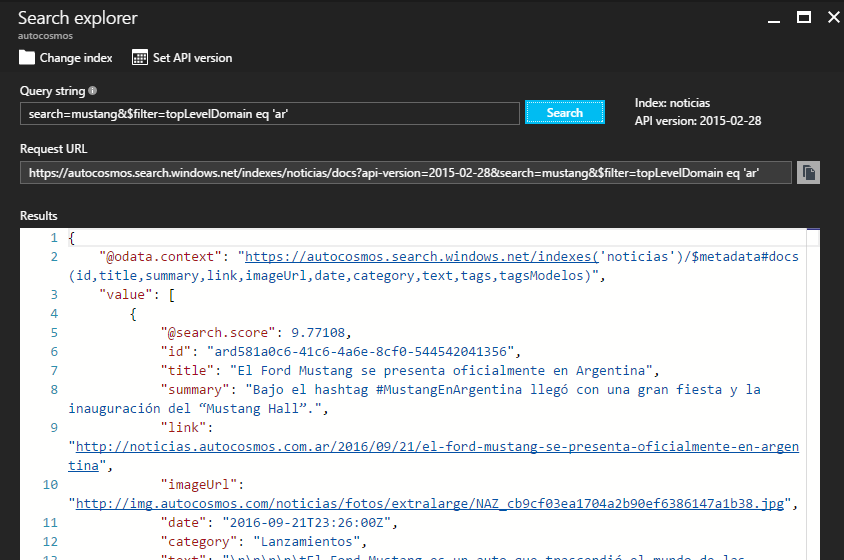Viewport: 844px width, 560px height.
Task: Open Change index command
Action: click(x=66, y=58)
